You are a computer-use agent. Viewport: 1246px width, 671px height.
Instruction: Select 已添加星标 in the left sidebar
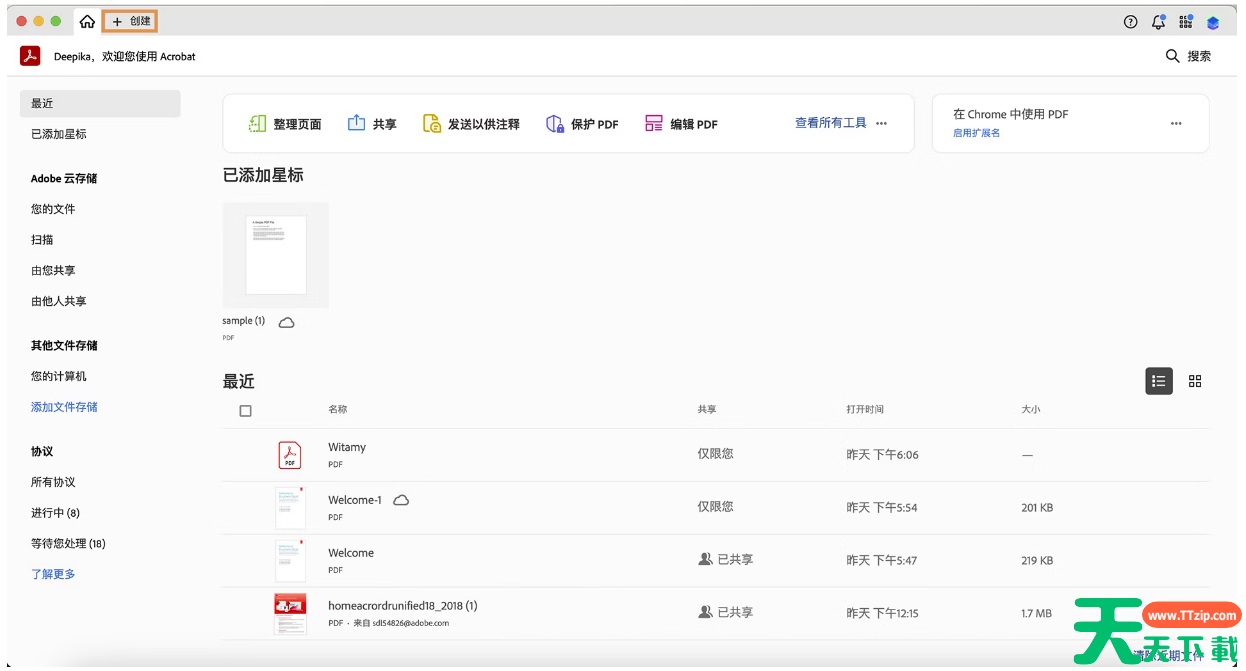(59, 134)
